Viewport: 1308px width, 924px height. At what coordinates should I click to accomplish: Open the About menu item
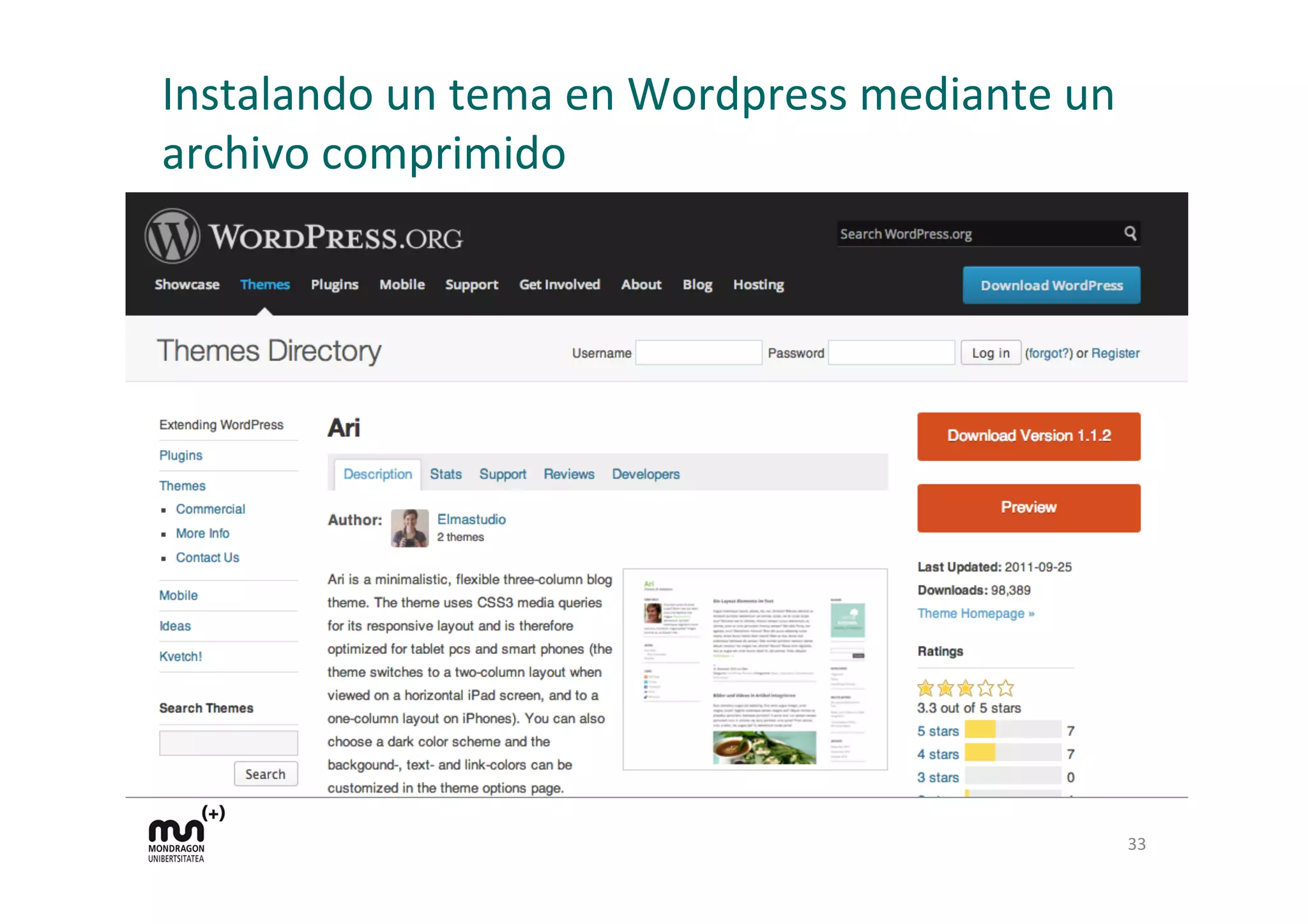click(641, 285)
